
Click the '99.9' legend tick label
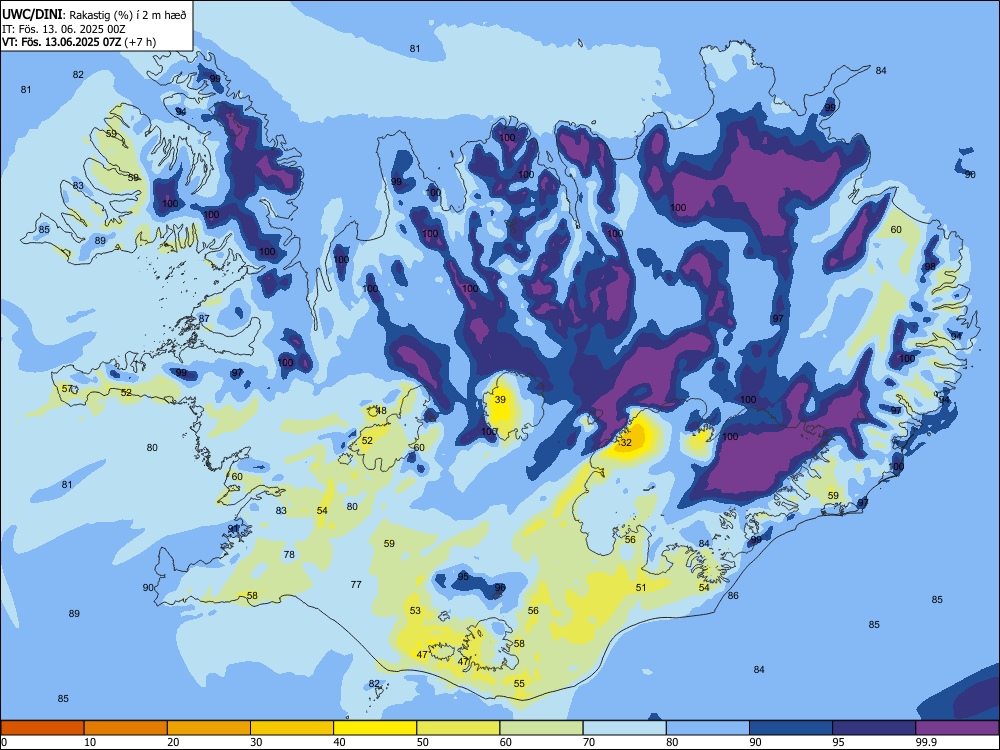[x=925, y=742]
